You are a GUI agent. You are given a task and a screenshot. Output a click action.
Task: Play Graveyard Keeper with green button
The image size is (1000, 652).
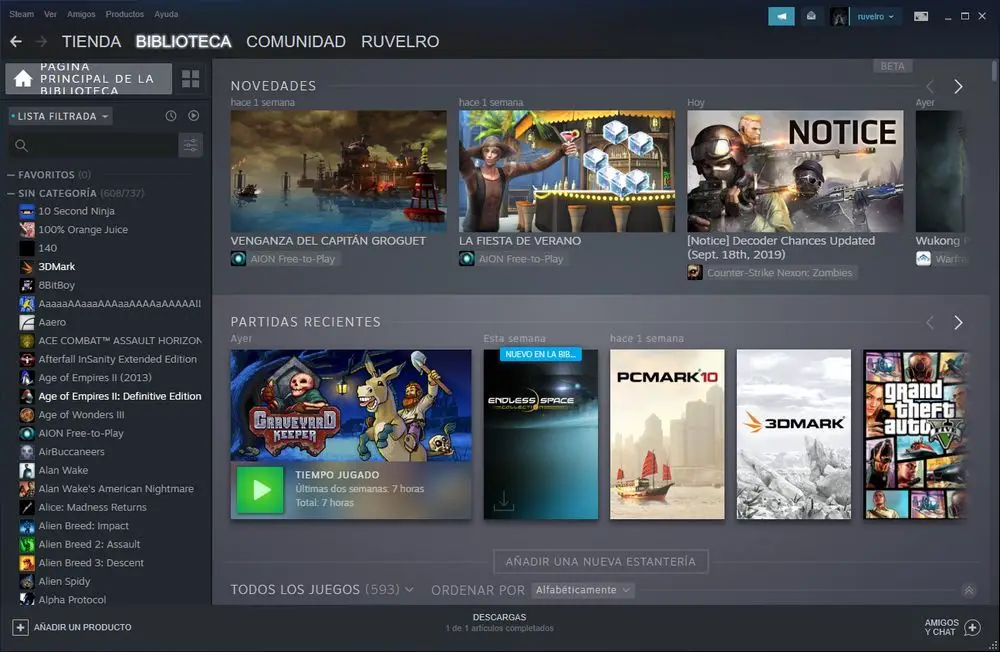(260, 490)
